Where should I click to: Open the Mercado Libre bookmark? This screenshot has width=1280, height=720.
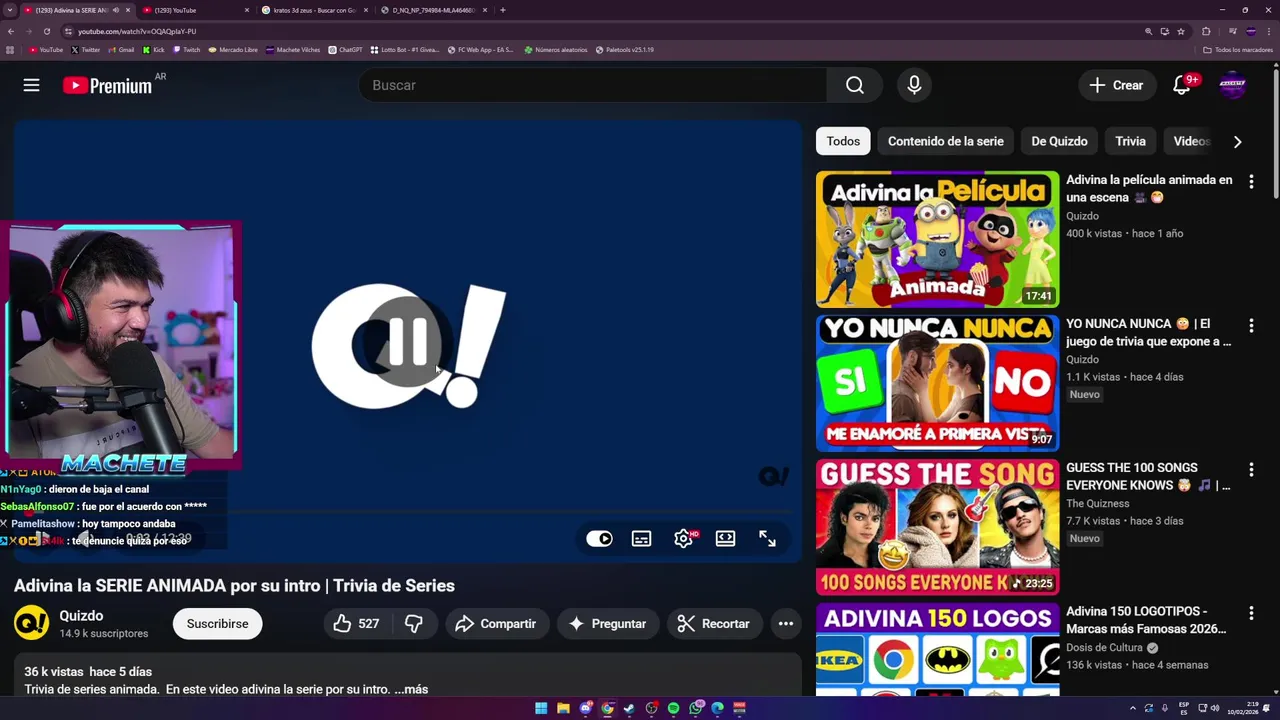[233, 49]
